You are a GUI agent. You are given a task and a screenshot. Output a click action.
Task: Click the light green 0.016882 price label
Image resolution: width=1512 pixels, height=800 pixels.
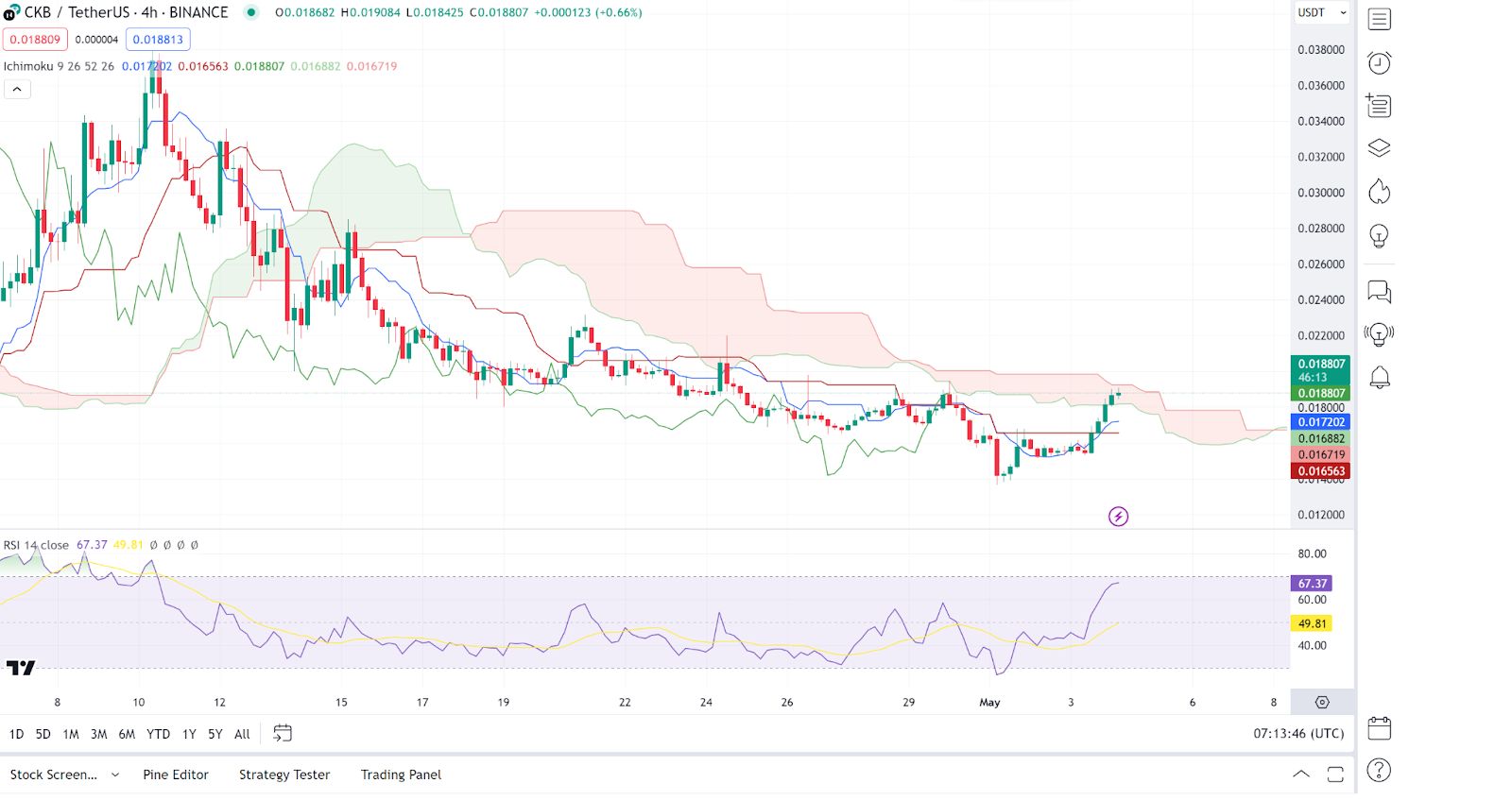[1320, 438]
